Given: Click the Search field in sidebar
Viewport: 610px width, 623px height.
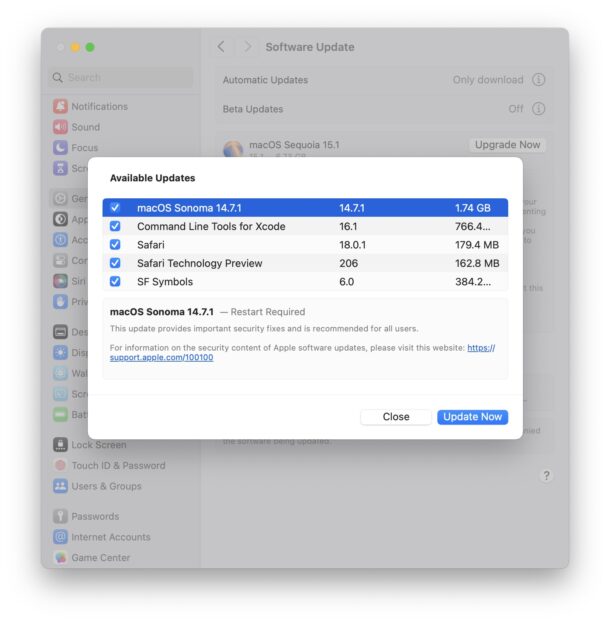Looking at the screenshot, I should (x=122, y=77).
